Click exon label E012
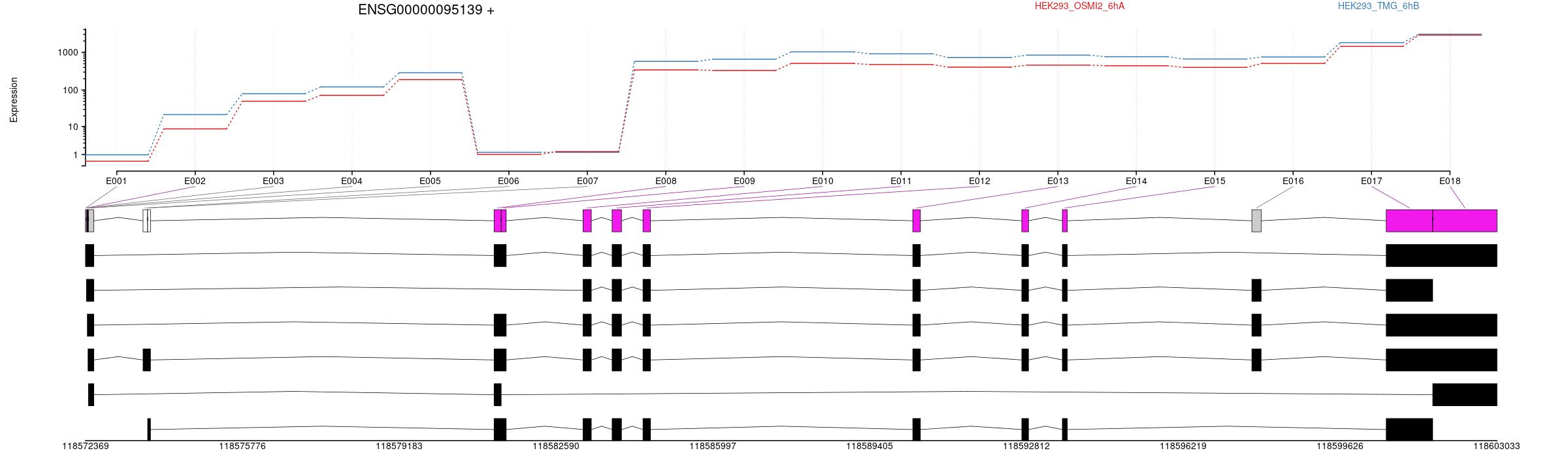 pyautogui.click(x=979, y=181)
